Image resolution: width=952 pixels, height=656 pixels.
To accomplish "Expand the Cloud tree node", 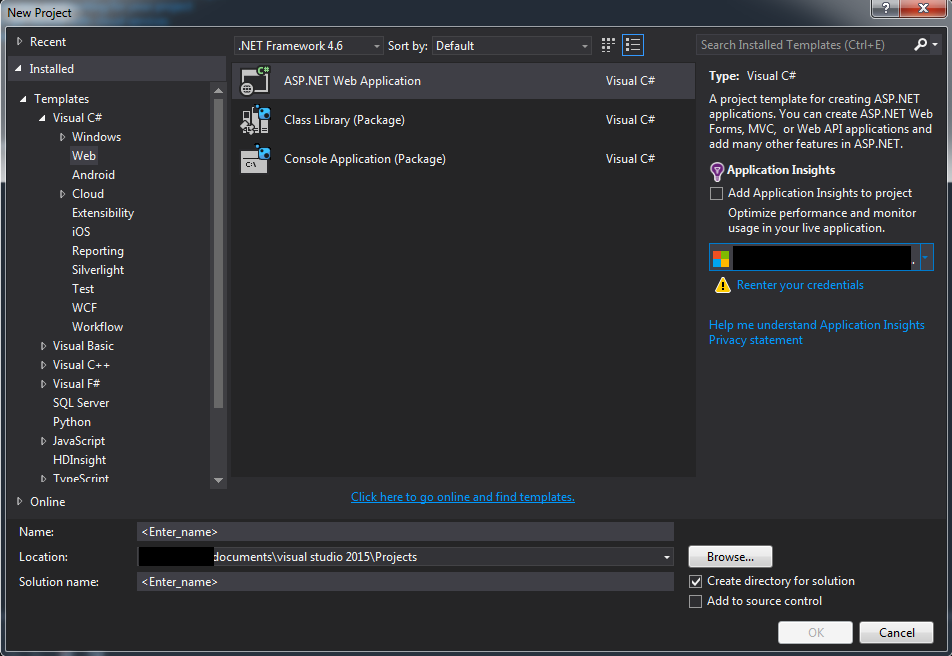I will click(62, 194).
